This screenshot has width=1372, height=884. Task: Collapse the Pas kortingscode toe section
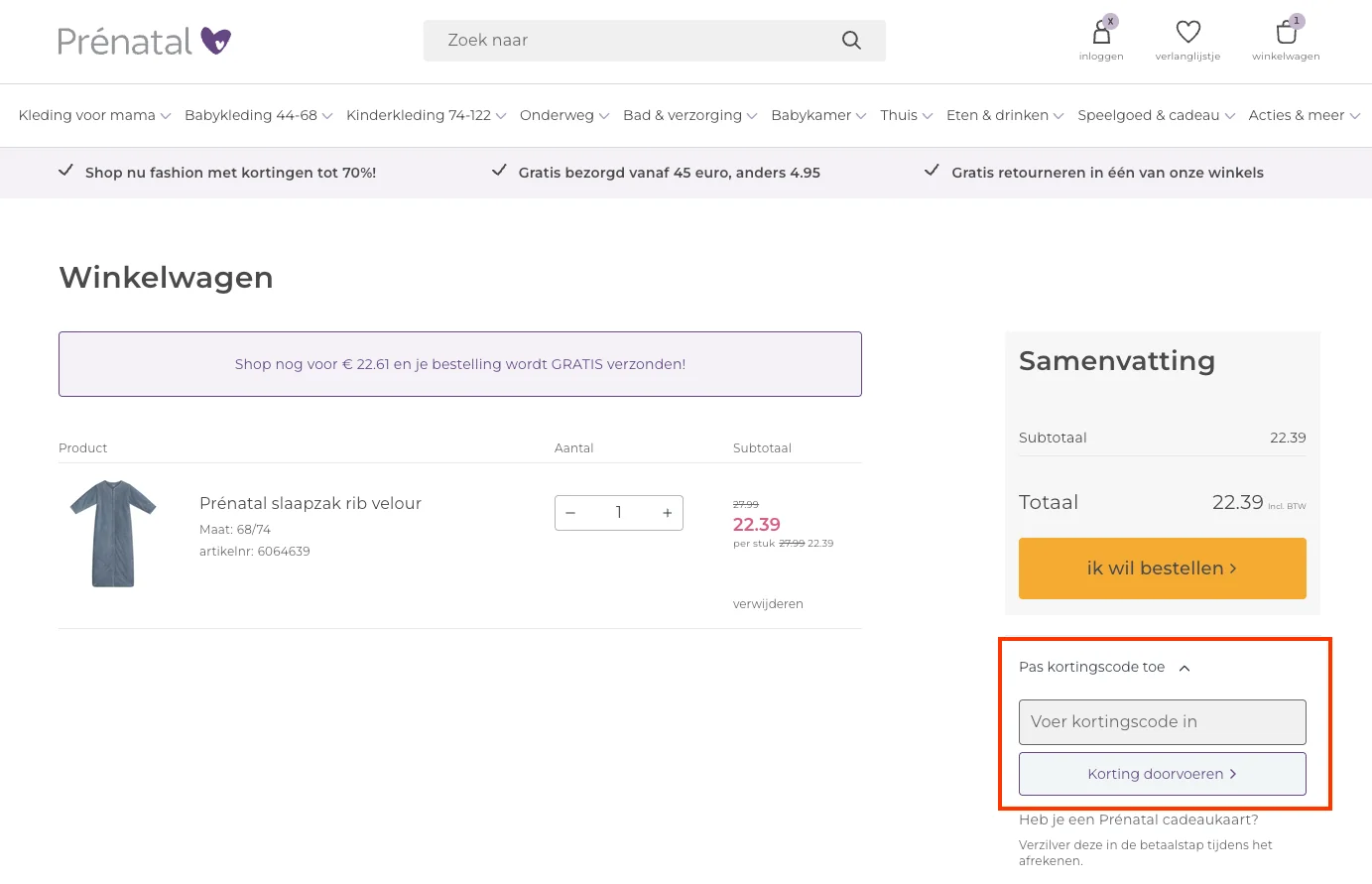(x=1184, y=668)
